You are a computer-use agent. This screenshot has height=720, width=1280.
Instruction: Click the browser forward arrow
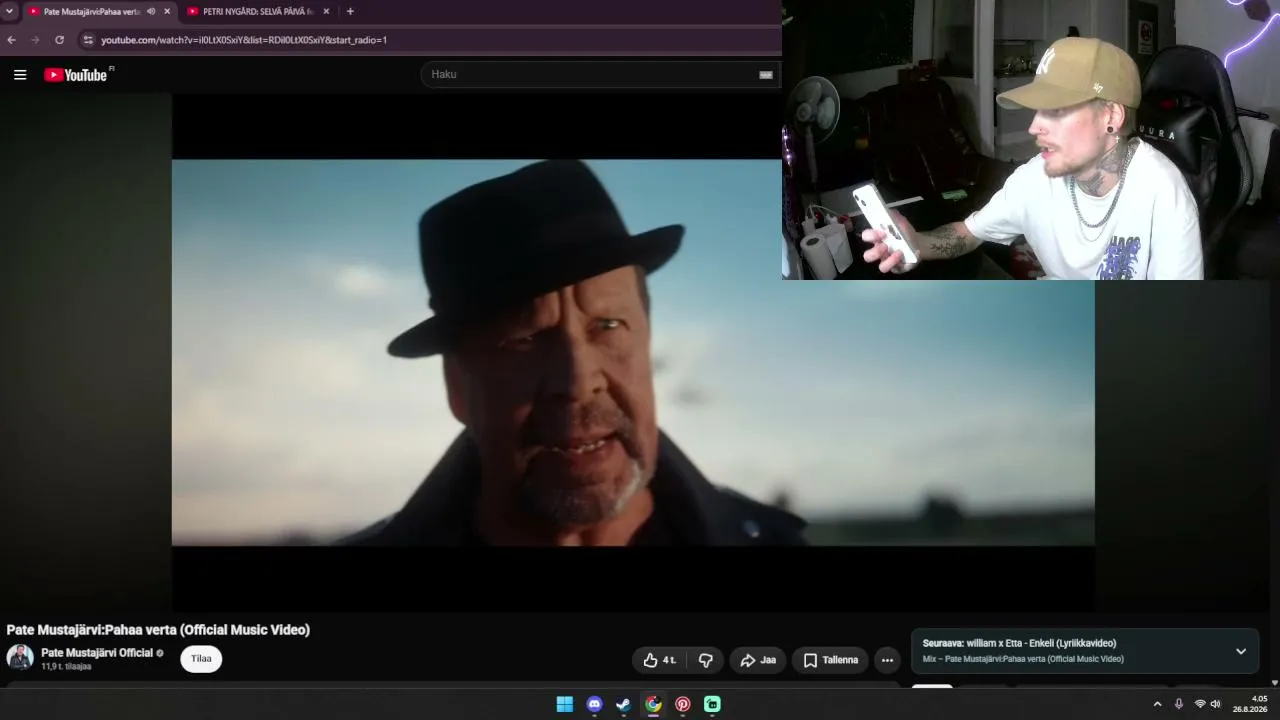[x=36, y=40]
